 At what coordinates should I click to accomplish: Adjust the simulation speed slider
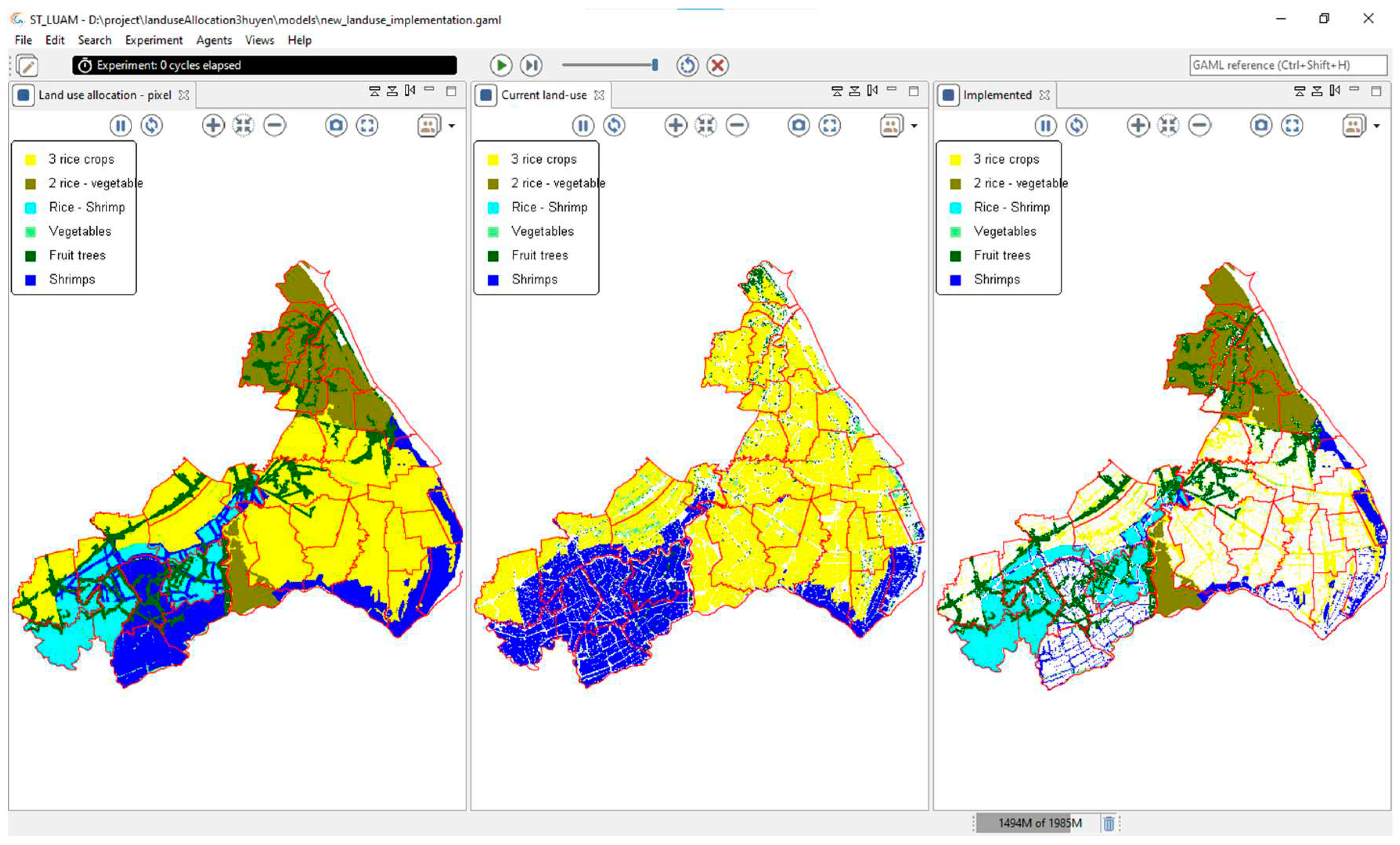654,65
